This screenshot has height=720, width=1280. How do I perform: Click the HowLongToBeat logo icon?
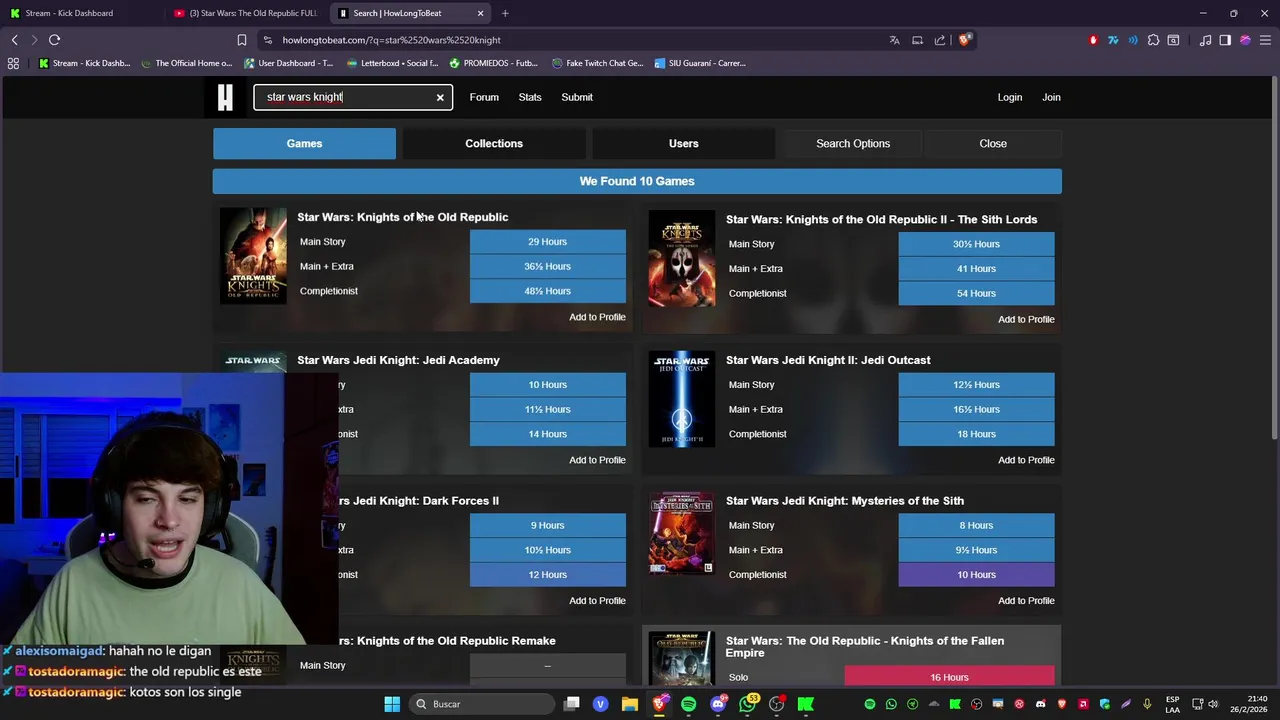pos(225,97)
